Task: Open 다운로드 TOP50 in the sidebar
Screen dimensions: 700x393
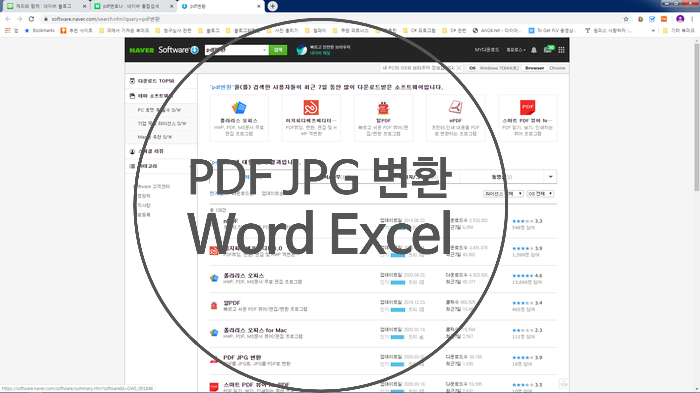Action: (x=156, y=81)
